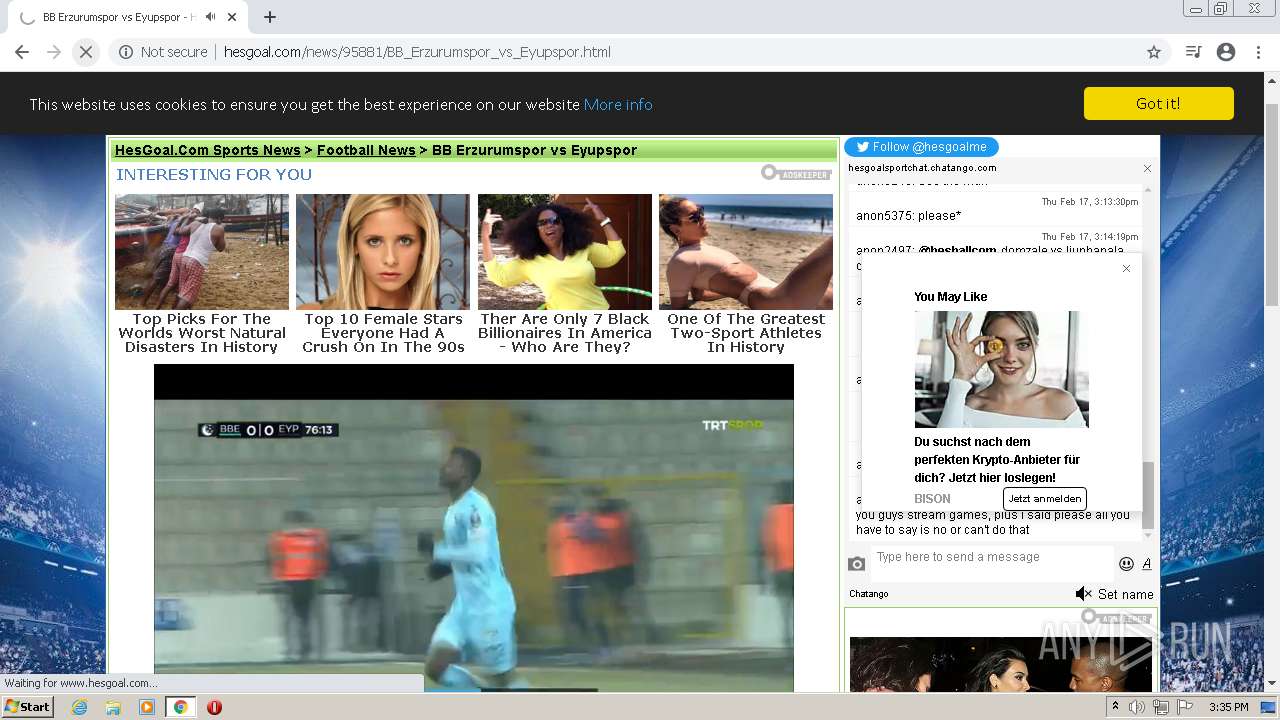Image resolution: width=1280 pixels, height=720 pixels.
Task: Bookmark this page with the star
Action: 1154,52
